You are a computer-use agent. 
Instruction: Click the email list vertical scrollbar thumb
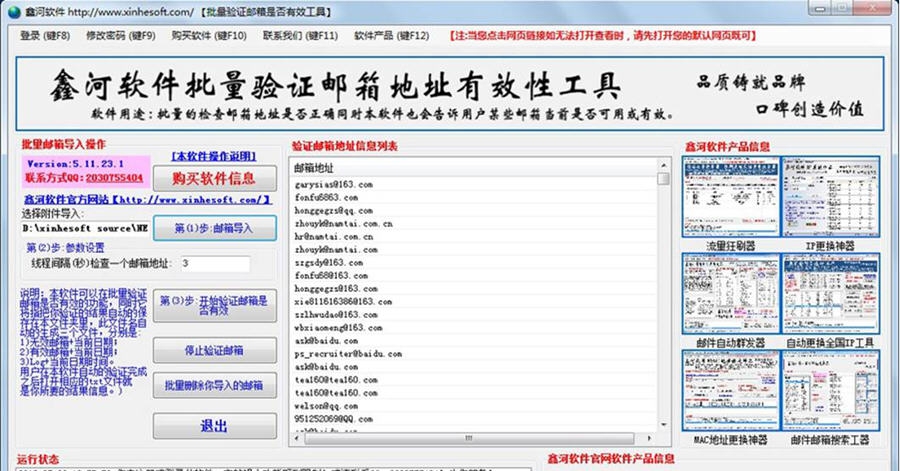664,178
